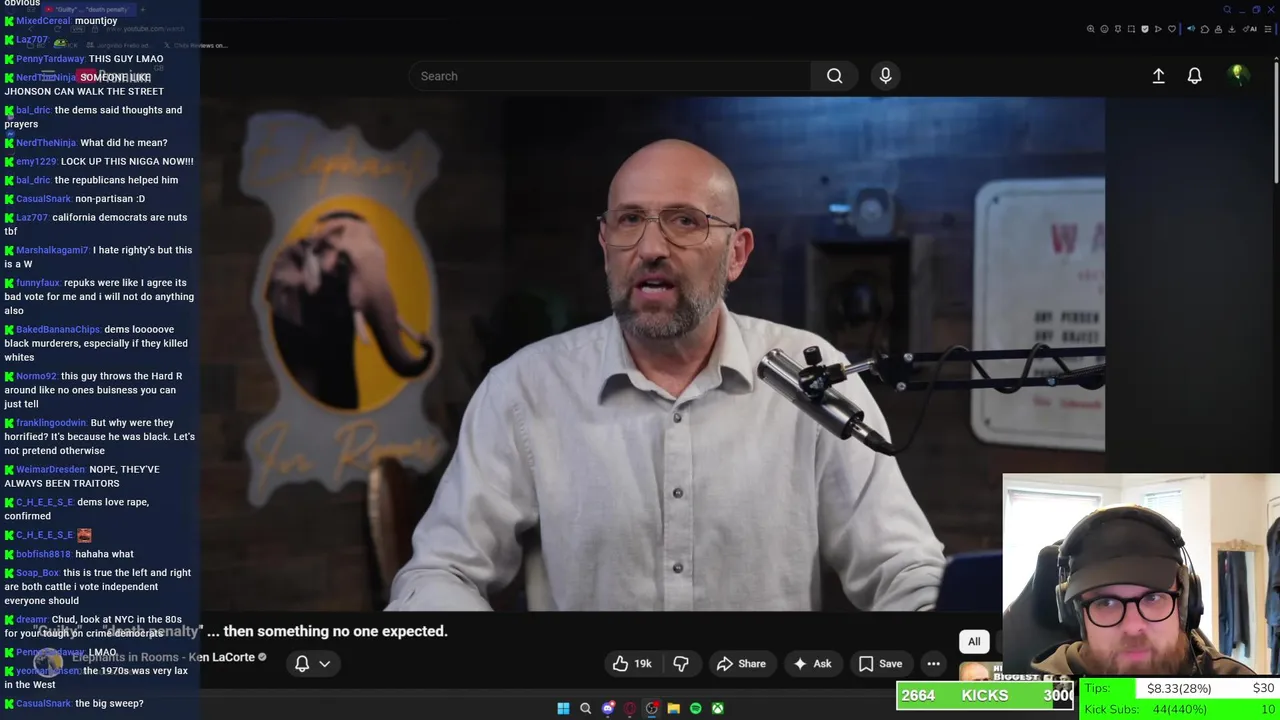Image resolution: width=1280 pixels, height=720 pixels.
Task: Open YouTube notifications bell in header
Action: point(1194,76)
